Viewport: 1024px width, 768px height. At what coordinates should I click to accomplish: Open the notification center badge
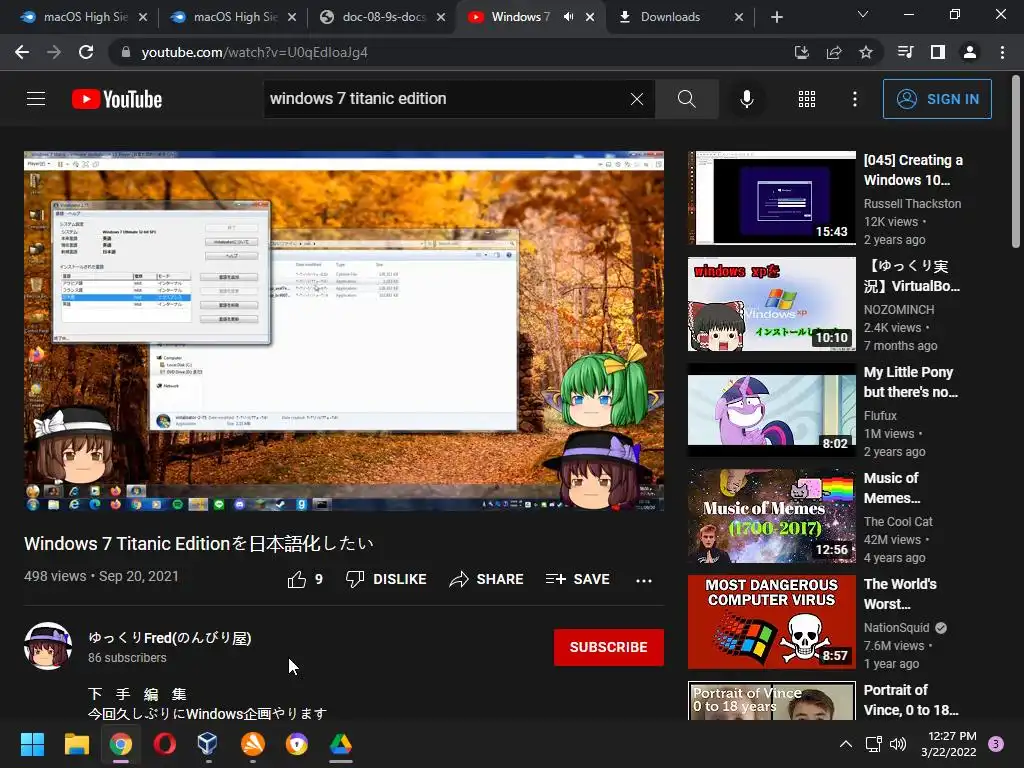[996, 744]
